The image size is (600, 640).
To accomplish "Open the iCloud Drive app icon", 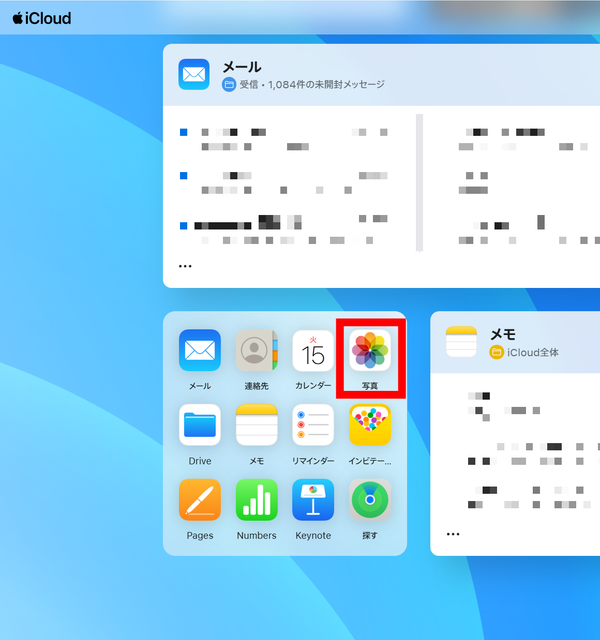I will click(x=200, y=425).
